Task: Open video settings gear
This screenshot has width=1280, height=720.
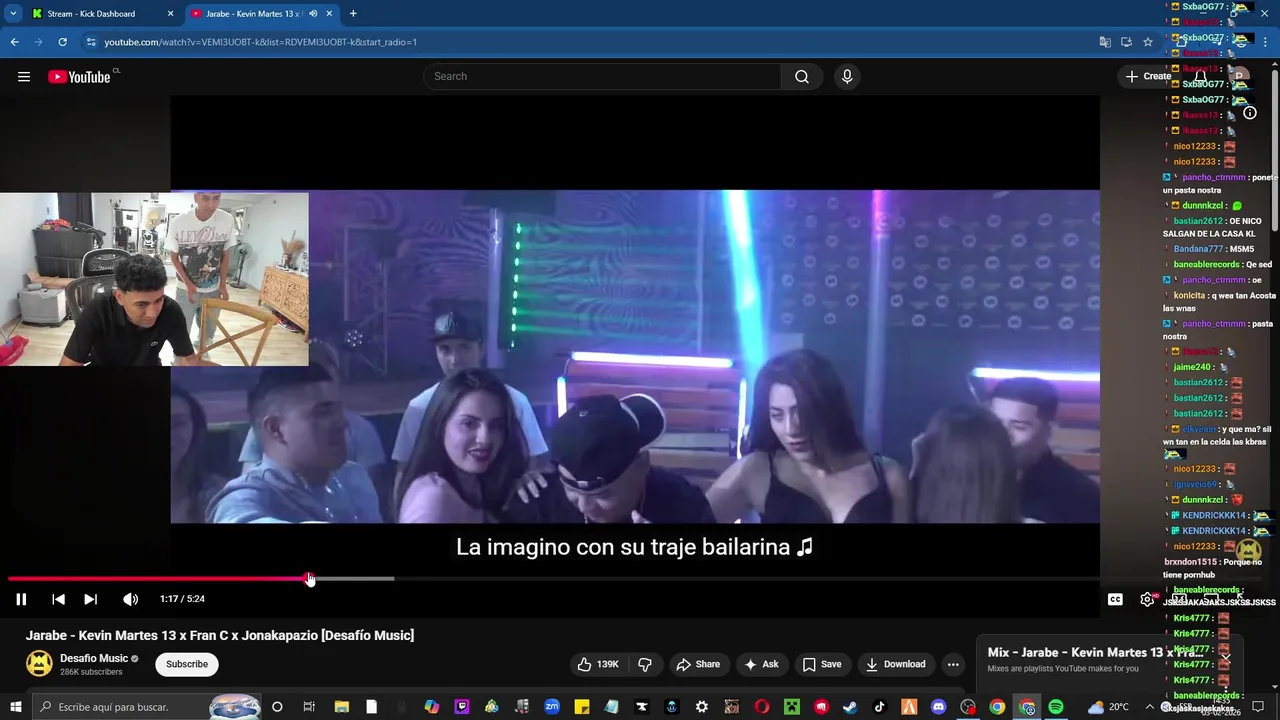Action: (1147, 599)
